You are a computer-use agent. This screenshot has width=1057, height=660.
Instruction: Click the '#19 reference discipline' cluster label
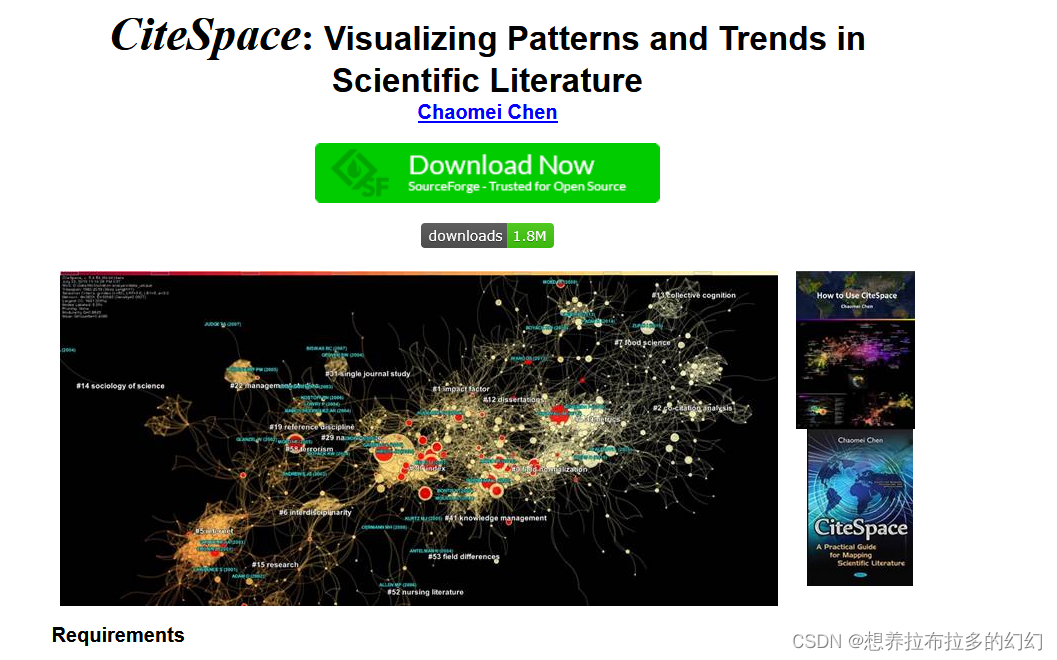point(312,427)
